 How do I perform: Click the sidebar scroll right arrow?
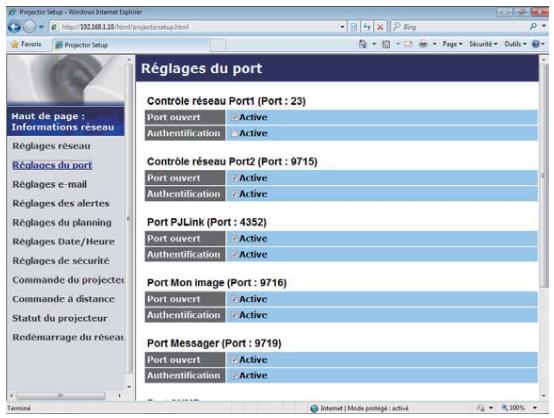pos(119,395)
